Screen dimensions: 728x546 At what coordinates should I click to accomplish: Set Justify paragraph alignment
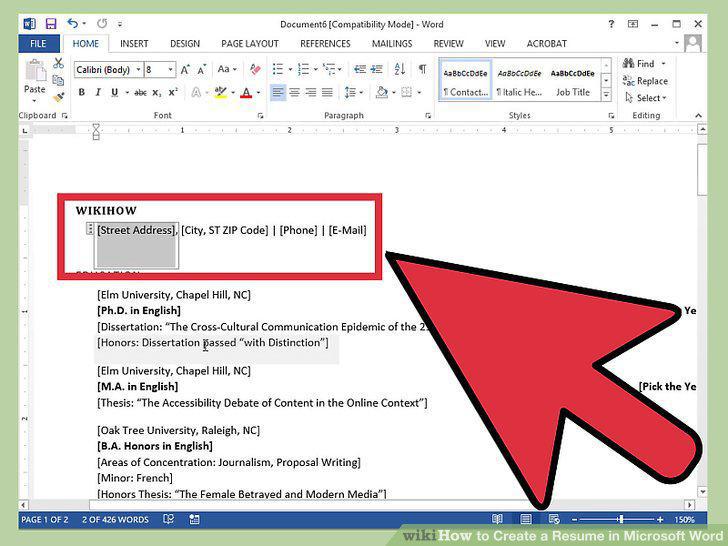click(327, 92)
